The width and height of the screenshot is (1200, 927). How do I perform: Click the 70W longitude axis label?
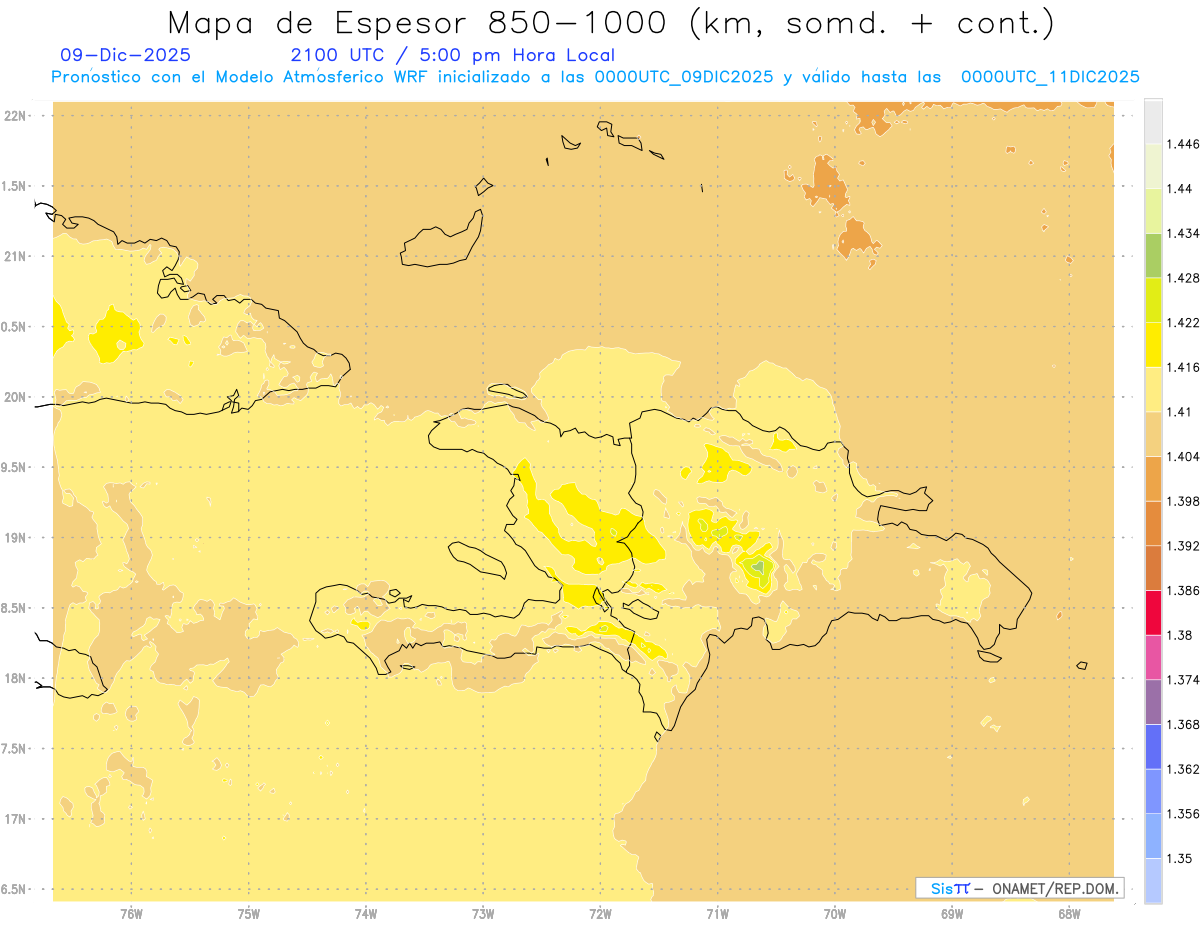(835, 913)
